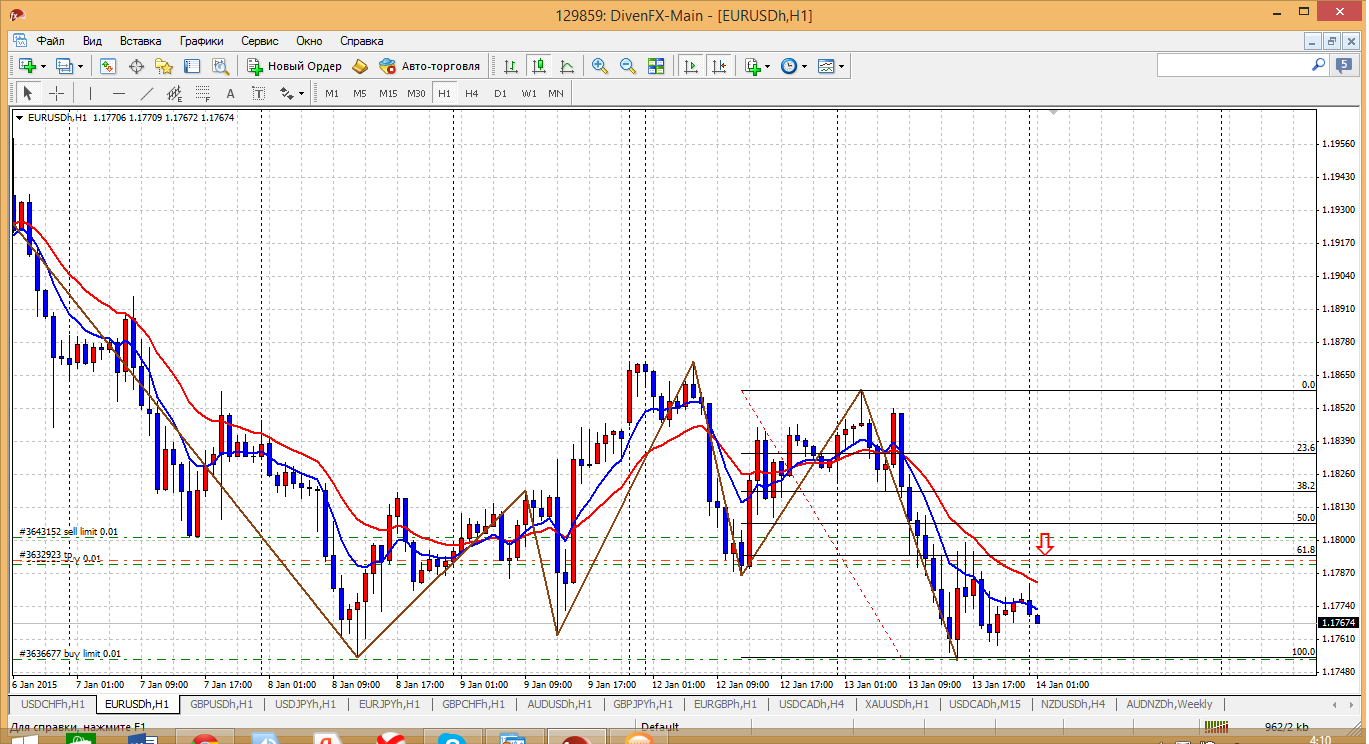
Task: Select the Fibonacci retracement tool
Action: (204, 93)
